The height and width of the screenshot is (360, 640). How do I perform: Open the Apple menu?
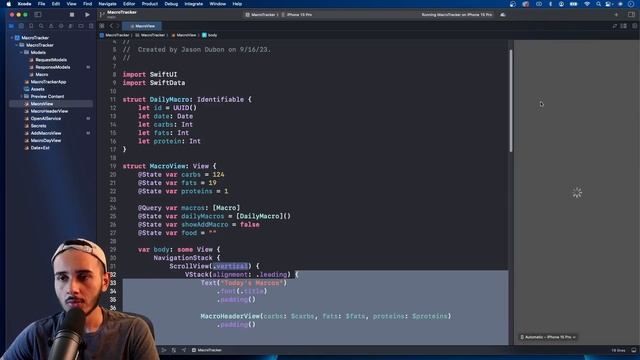[9, 4]
